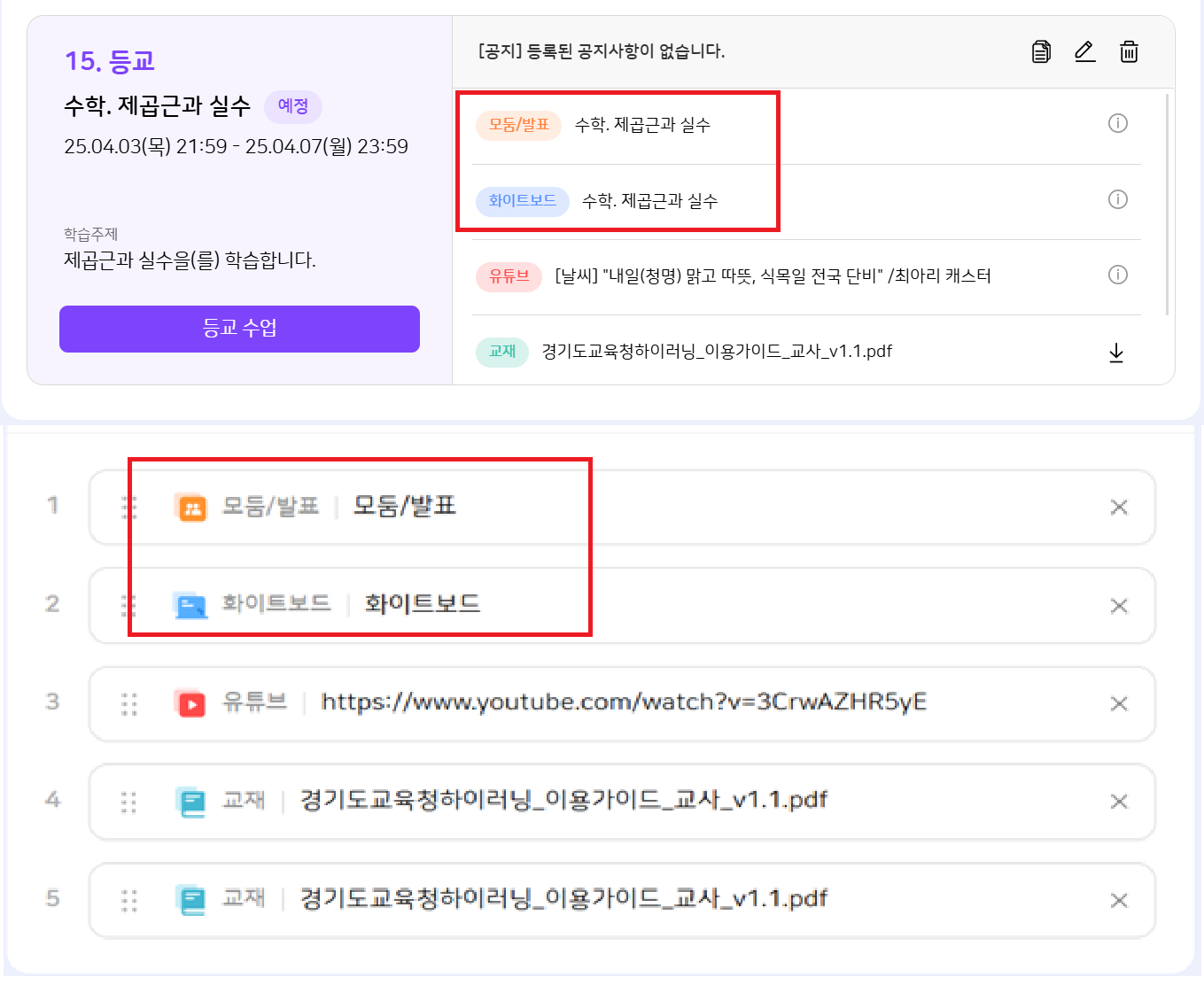Click the trash delete icon
Image resolution: width=1204 pixels, height=985 pixels.
(x=1129, y=51)
